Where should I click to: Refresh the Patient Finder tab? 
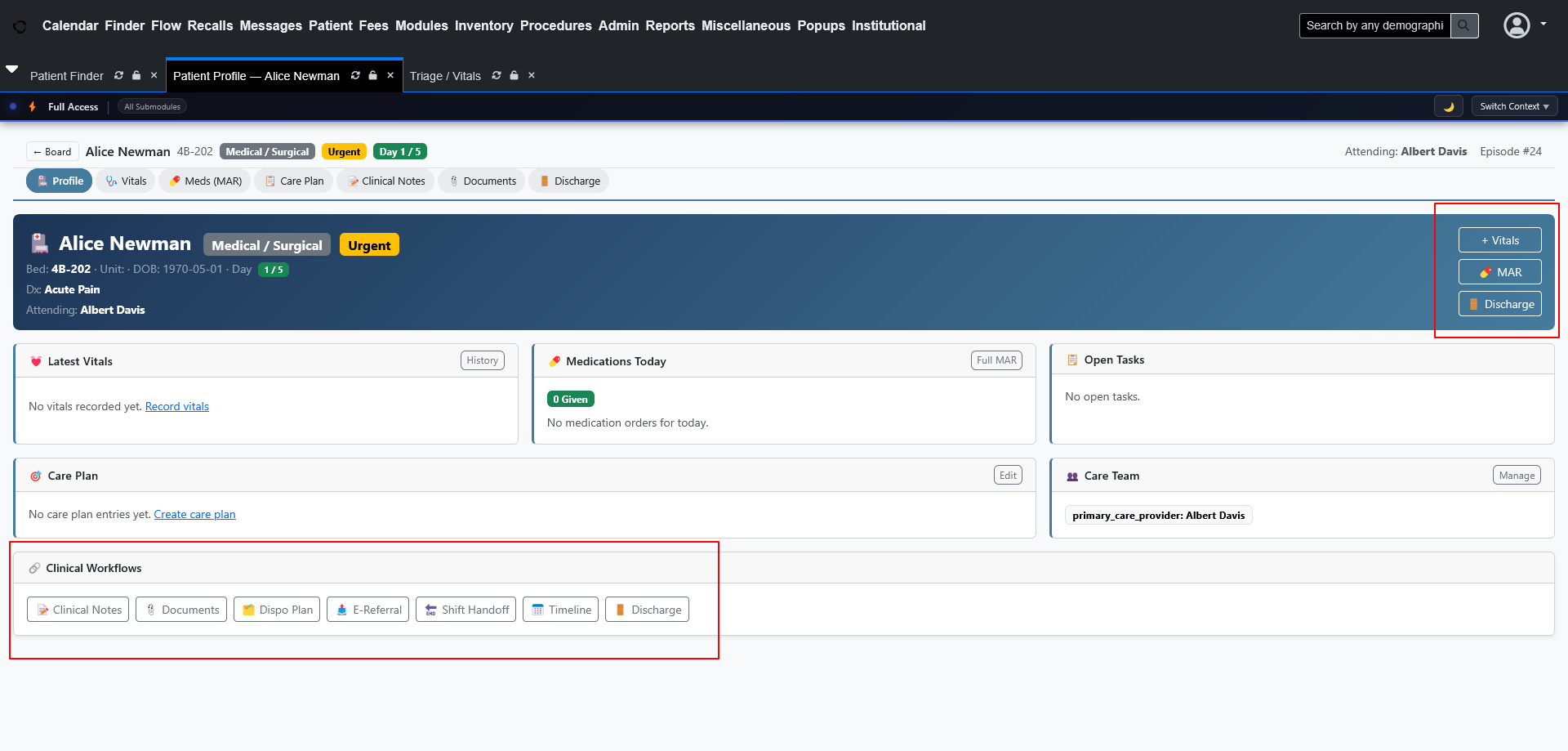(x=118, y=75)
